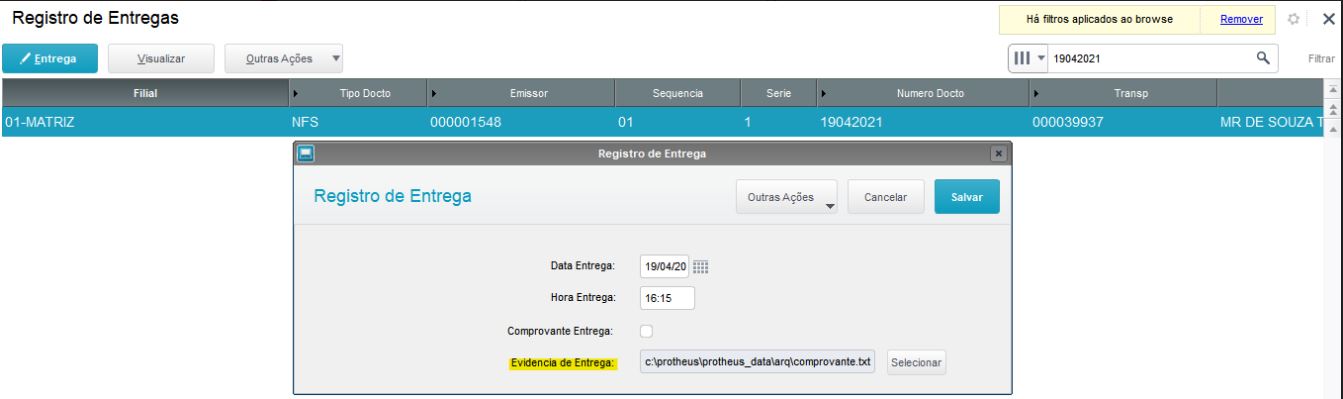Viewport: 1343px width, 399px height.
Task: Open the Outras Ações dropdown in main toolbar
Action: [284, 59]
